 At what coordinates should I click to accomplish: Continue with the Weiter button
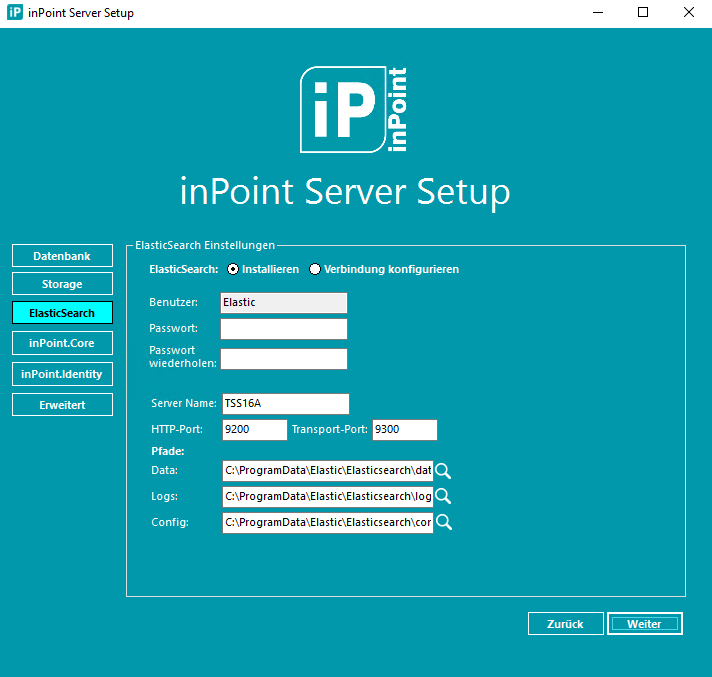click(x=645, y=624)
